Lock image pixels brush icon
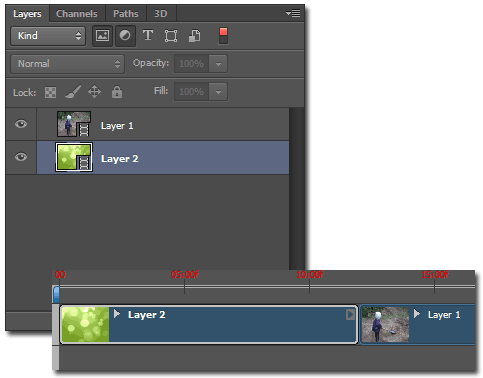This screenshot has width=483, height=378. click(x=73, y=92)
